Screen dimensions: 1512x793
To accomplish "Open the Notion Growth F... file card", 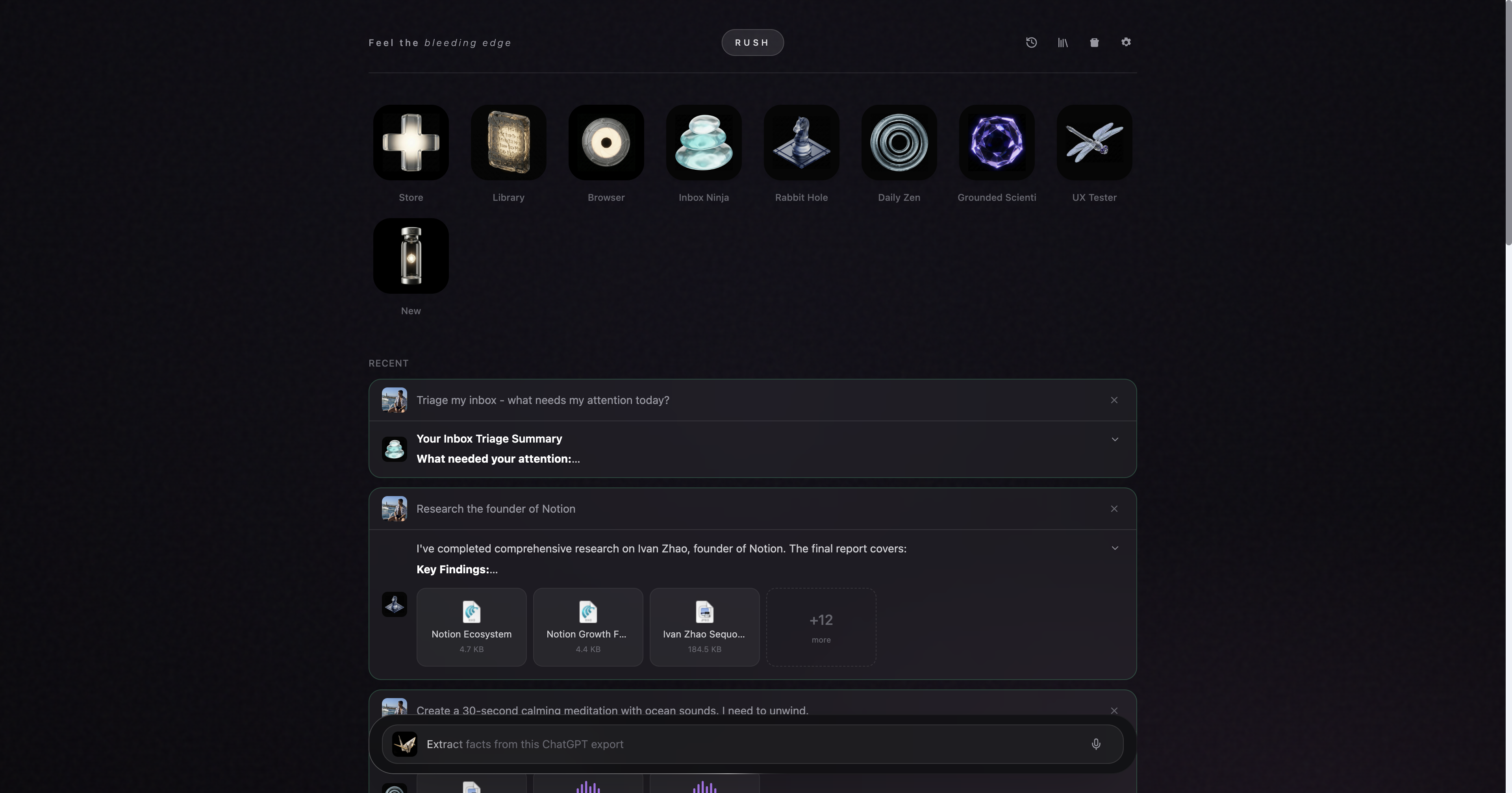I will (587, 627).
